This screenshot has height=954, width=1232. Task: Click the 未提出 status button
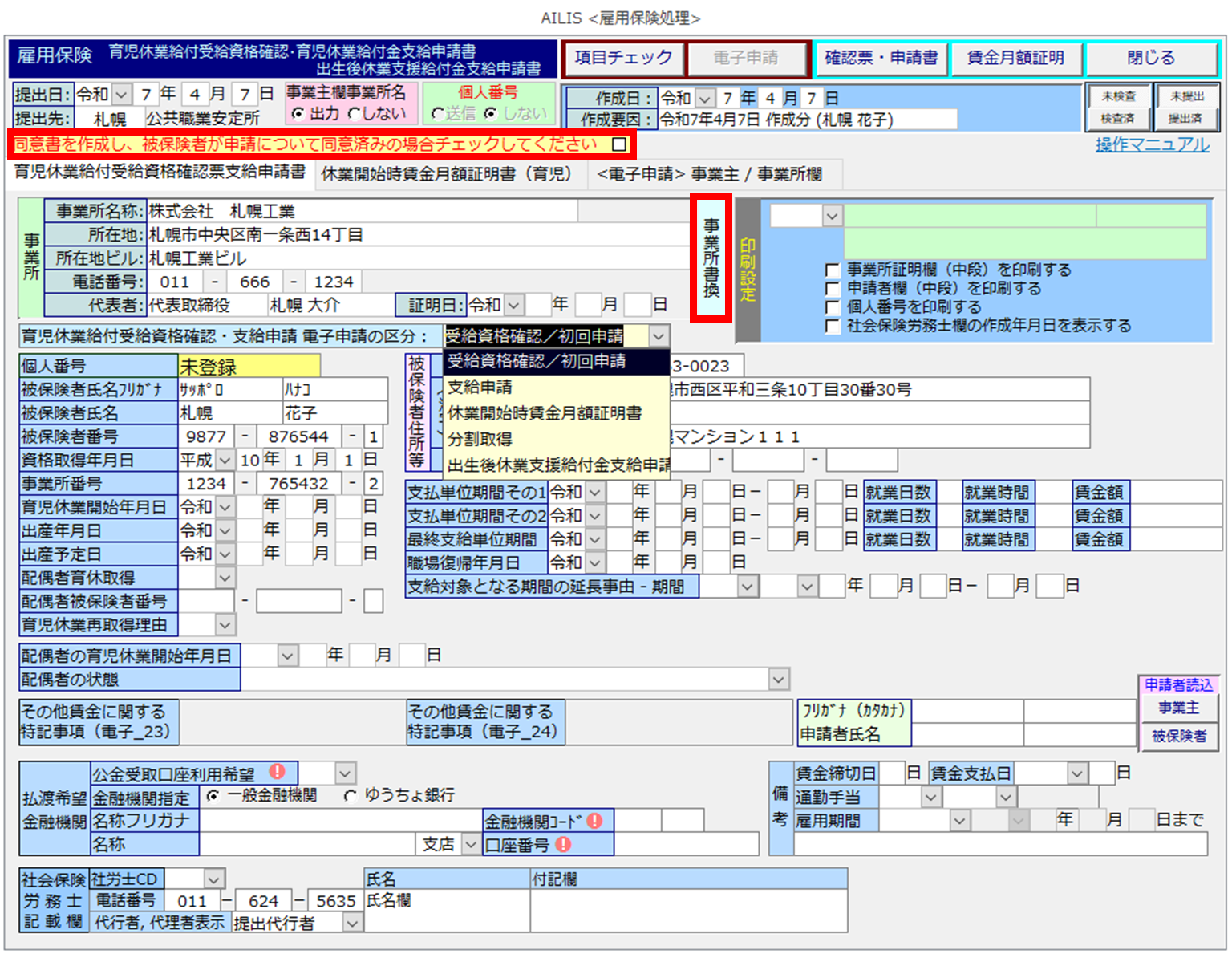[1186, 96]
